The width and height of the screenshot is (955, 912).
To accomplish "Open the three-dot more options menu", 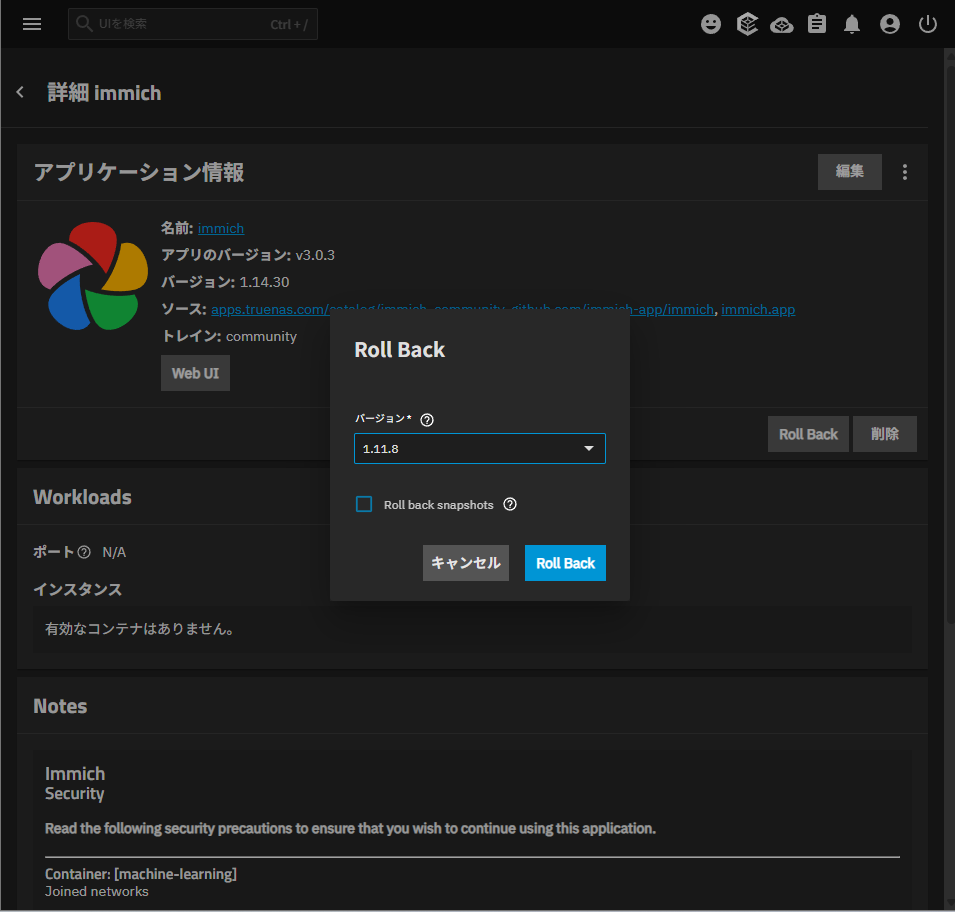I will coord(904,172).
